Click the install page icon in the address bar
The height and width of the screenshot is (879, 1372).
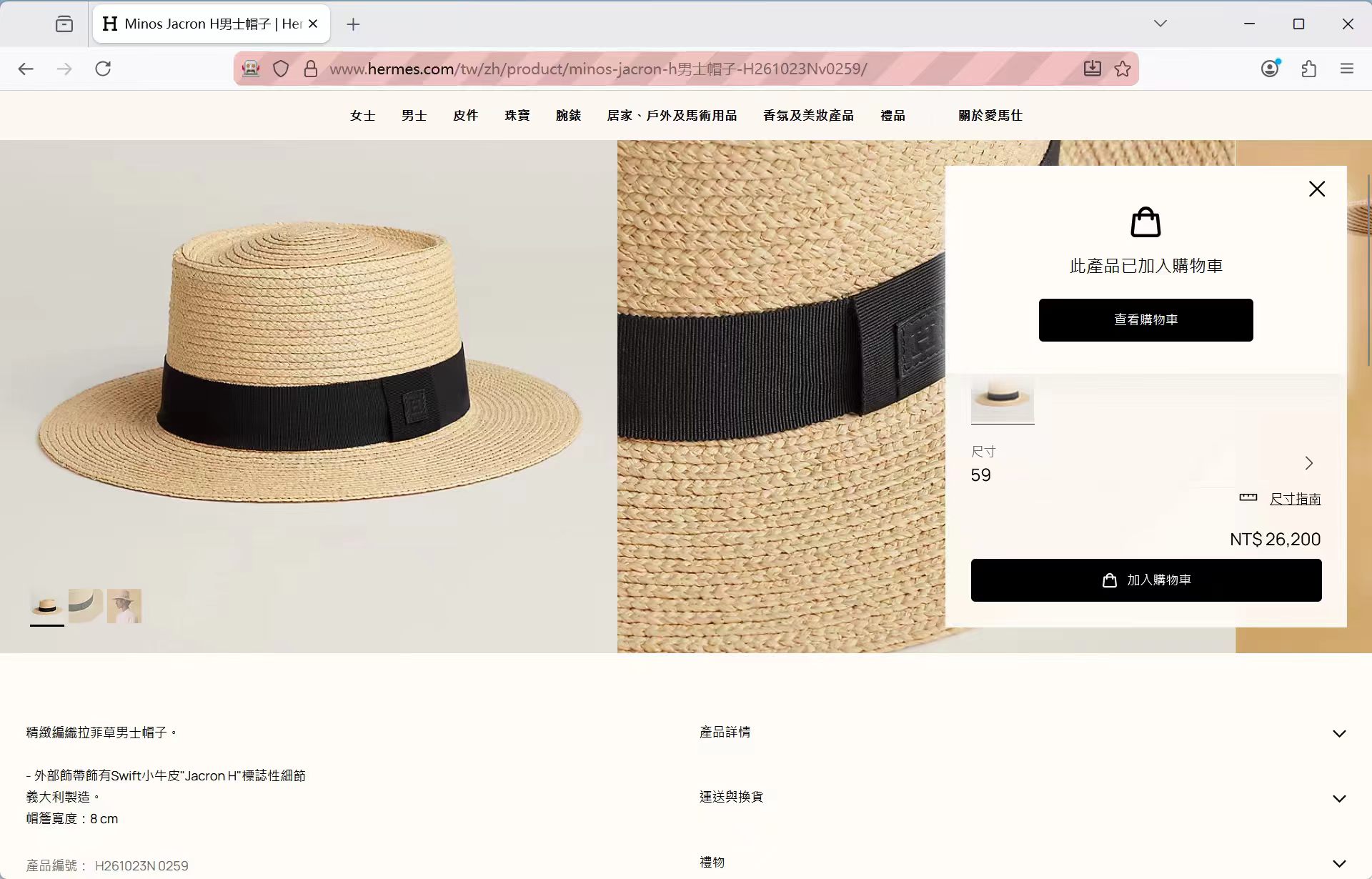pyautogui.click(x=1092, y=69)
